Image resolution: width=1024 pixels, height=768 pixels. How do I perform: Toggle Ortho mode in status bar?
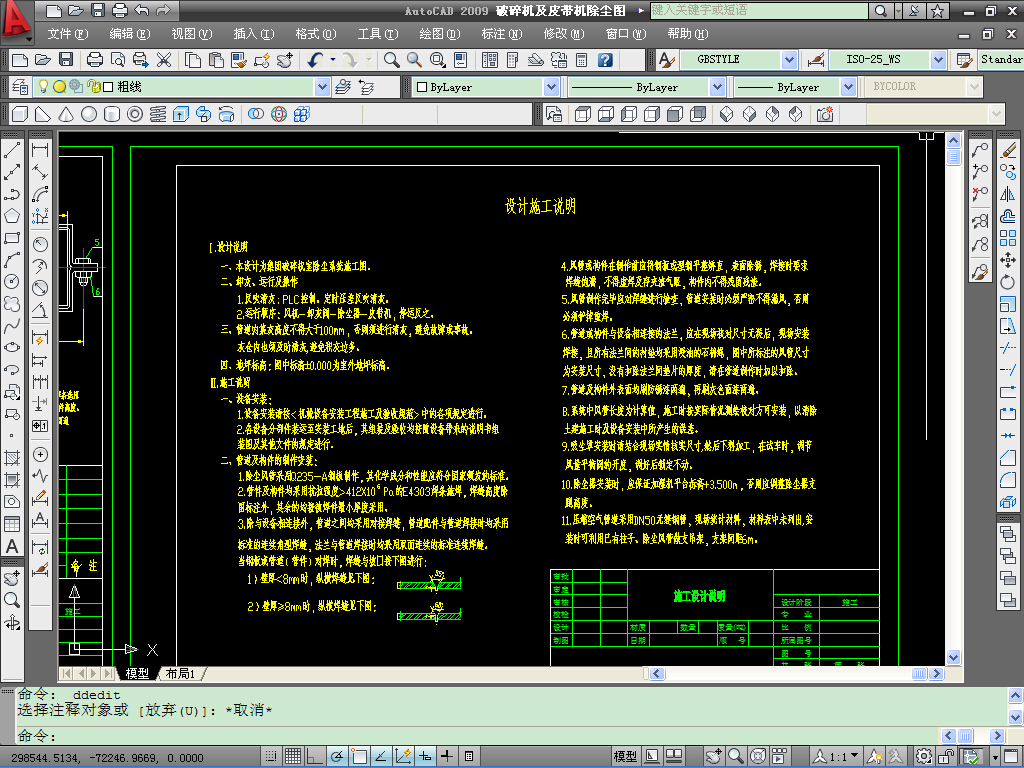click(x=315, y=756)
